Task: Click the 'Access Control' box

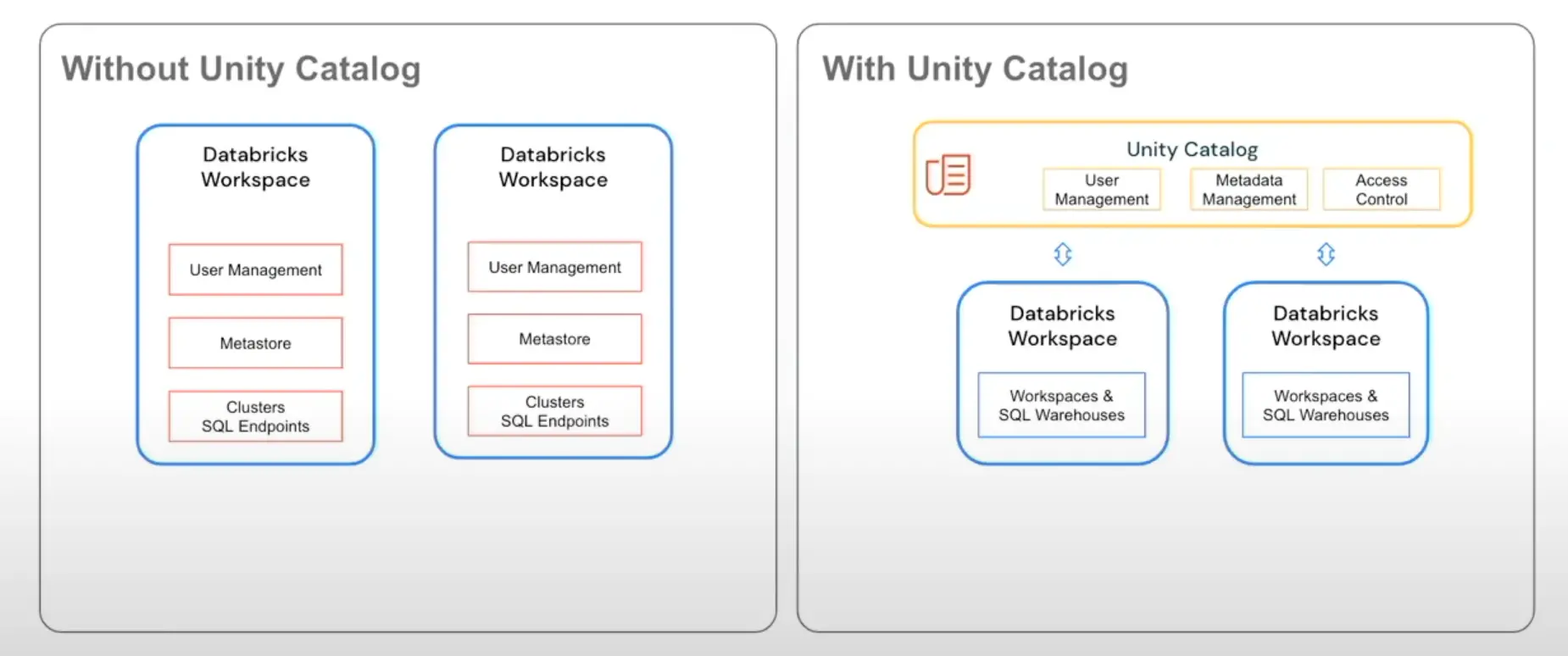Action: [x=1382, y=189]
